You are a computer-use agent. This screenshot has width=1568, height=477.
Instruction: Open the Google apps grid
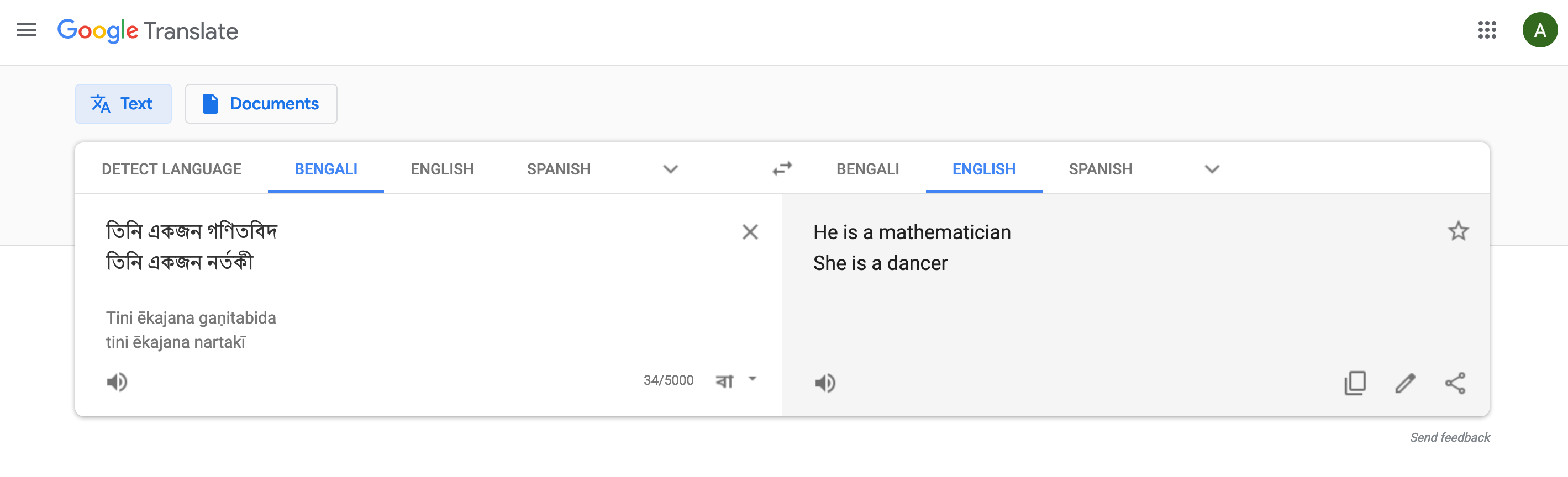tap(1486, 30)
